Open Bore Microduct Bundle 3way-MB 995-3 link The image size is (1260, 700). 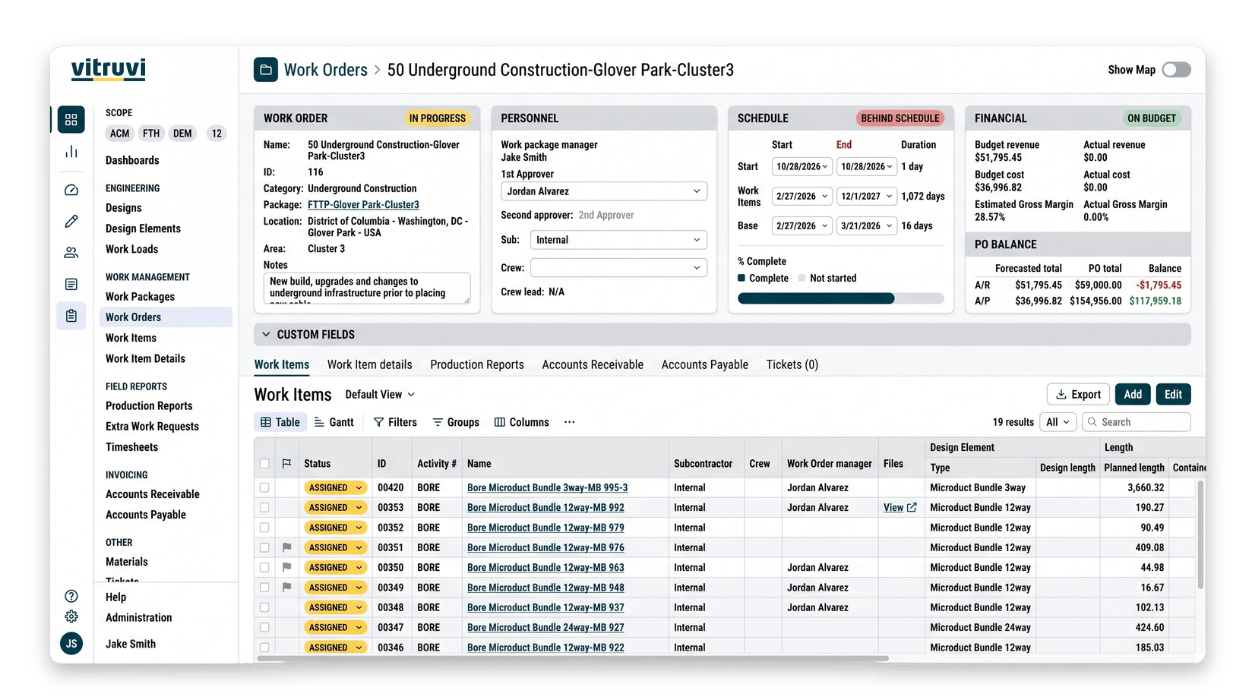tap(547, 488)
